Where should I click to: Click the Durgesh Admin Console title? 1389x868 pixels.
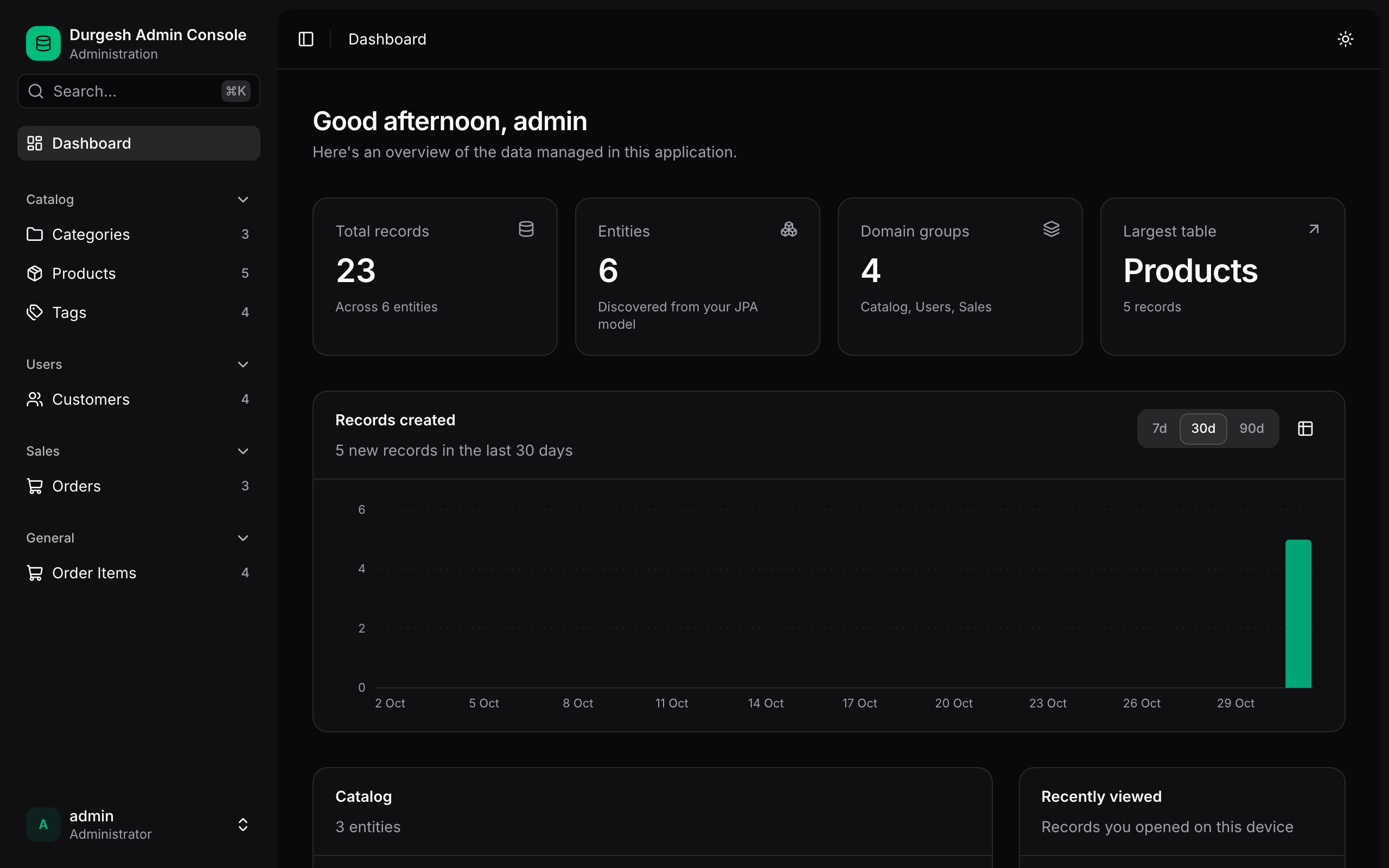158,34
